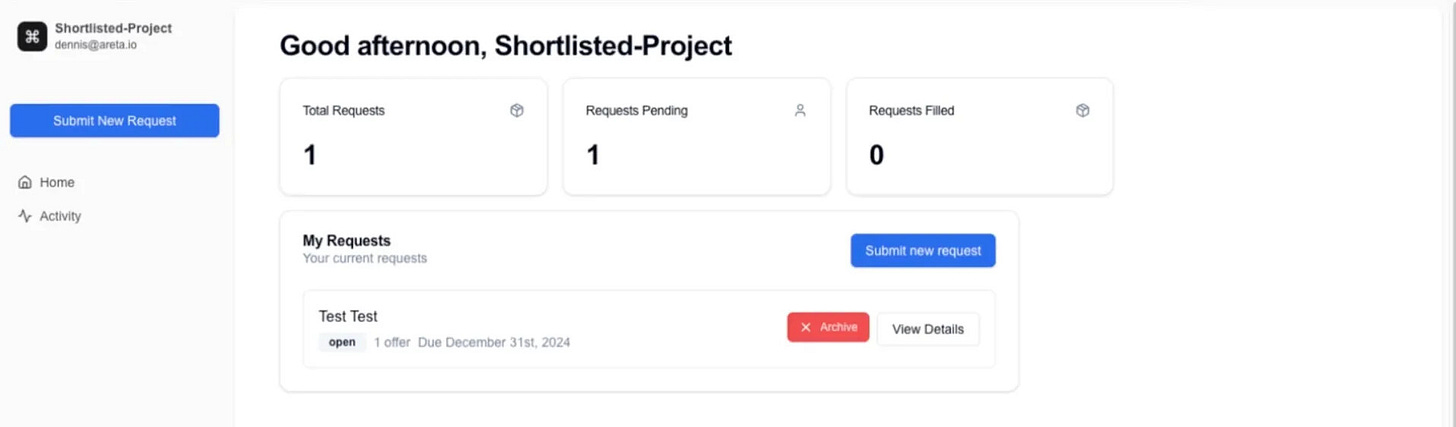Image resolution: width=1456 pixels, height=427 pixels.
Task: Click the X icon on Archive button
Action: pos(806,327)
